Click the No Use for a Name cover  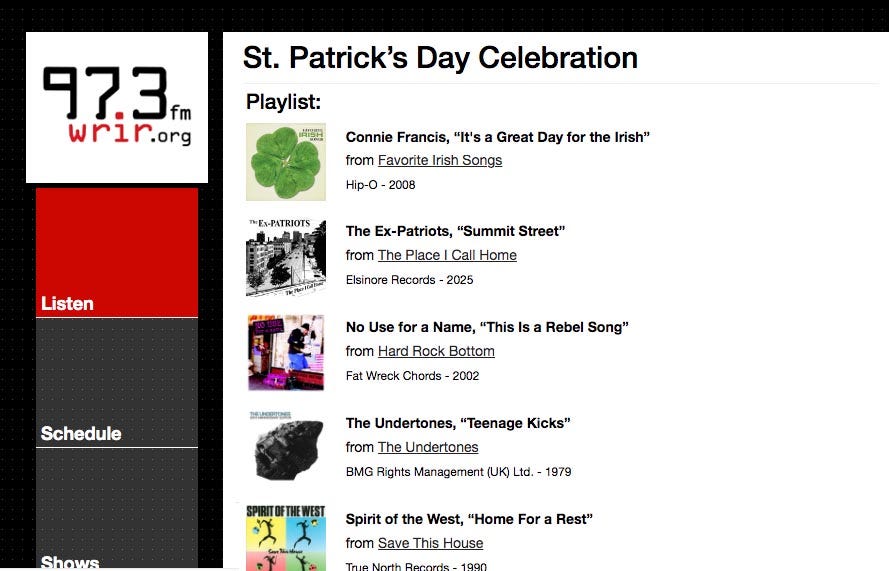click(x=286, y=353)
